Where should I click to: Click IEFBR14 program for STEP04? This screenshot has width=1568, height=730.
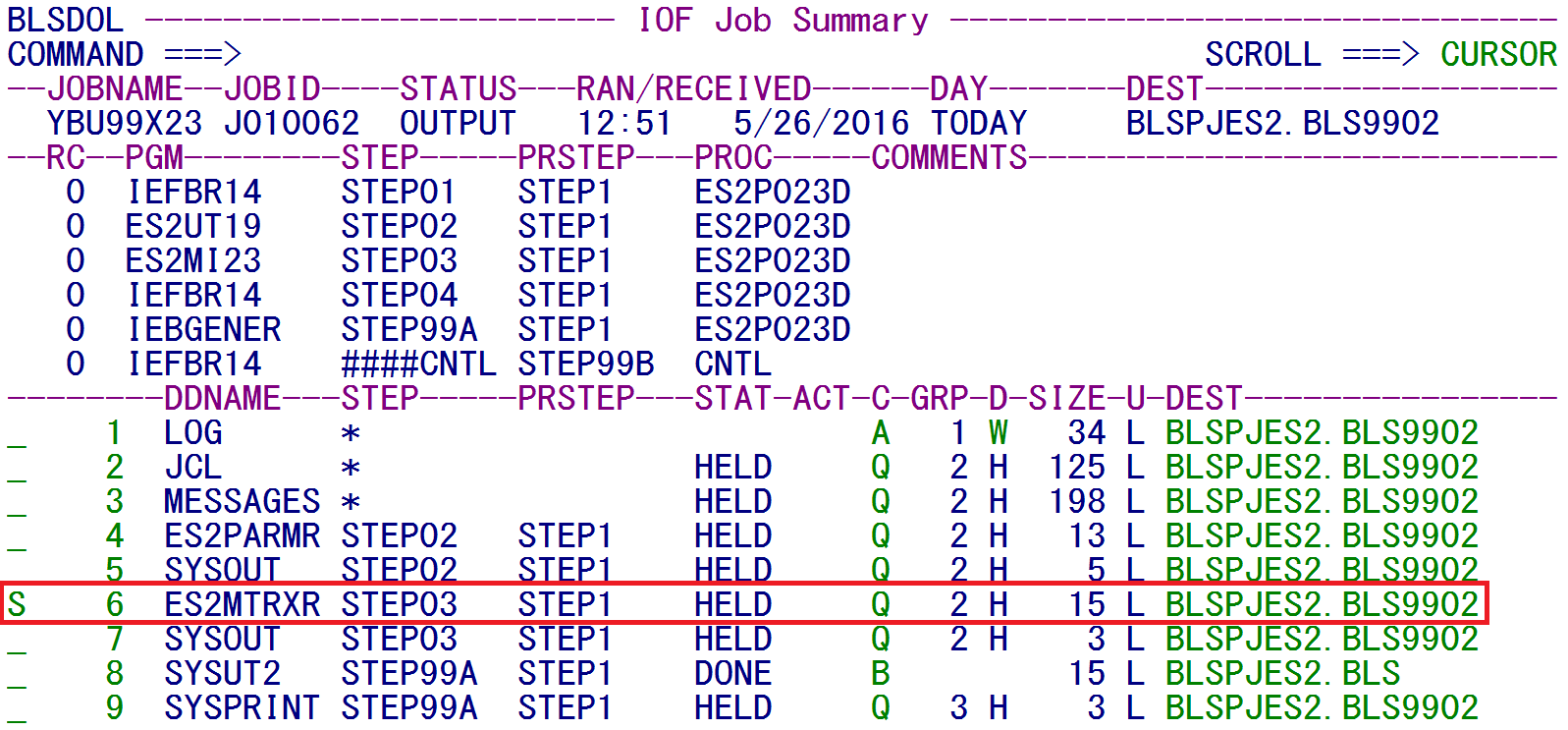coord(193,296)
